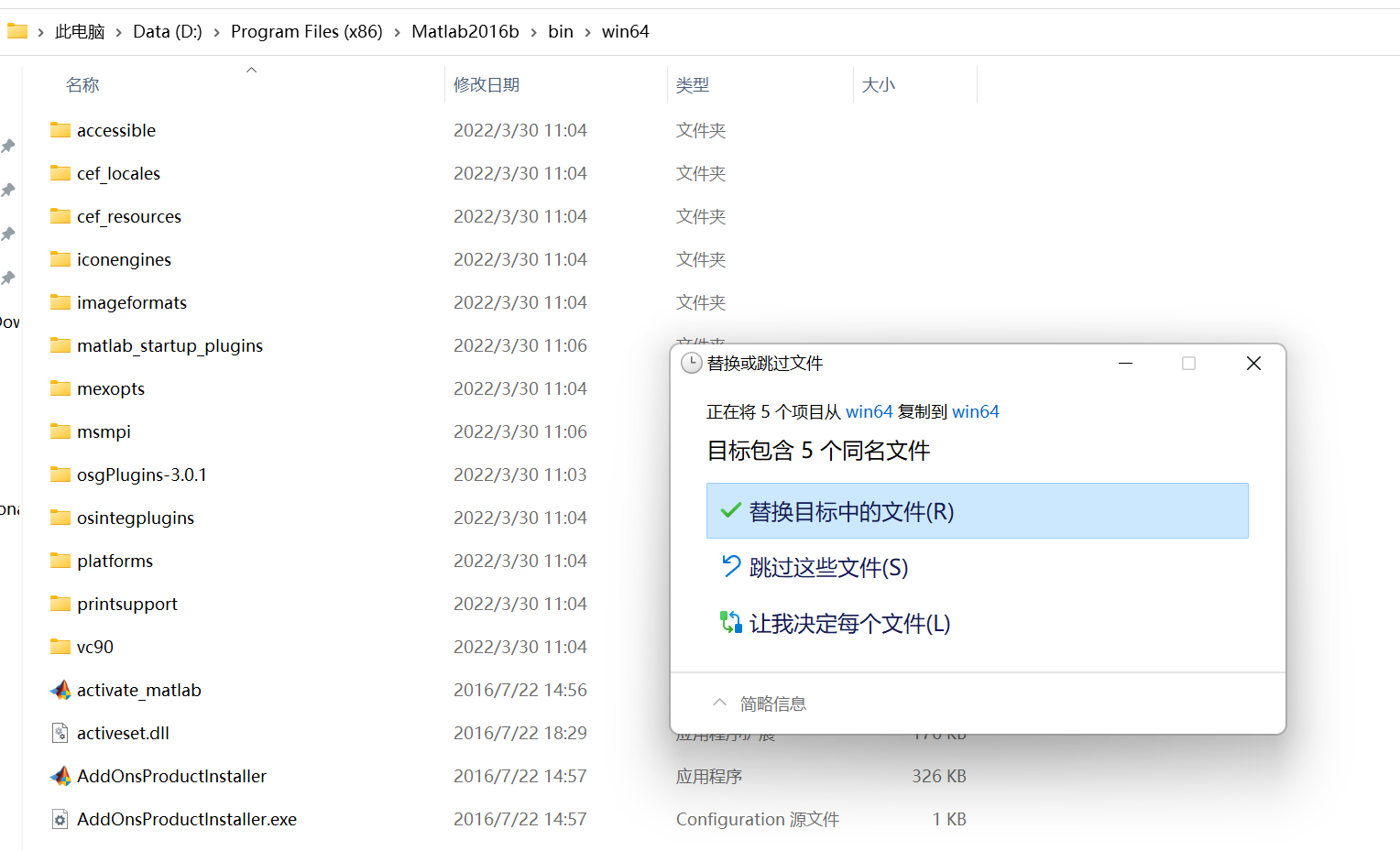Image resolution: width=1400 pixels, height=851 pixels.
Task: Expand chevron after 此电脑 in breadcrumb
Action: [x=119, y=32]
